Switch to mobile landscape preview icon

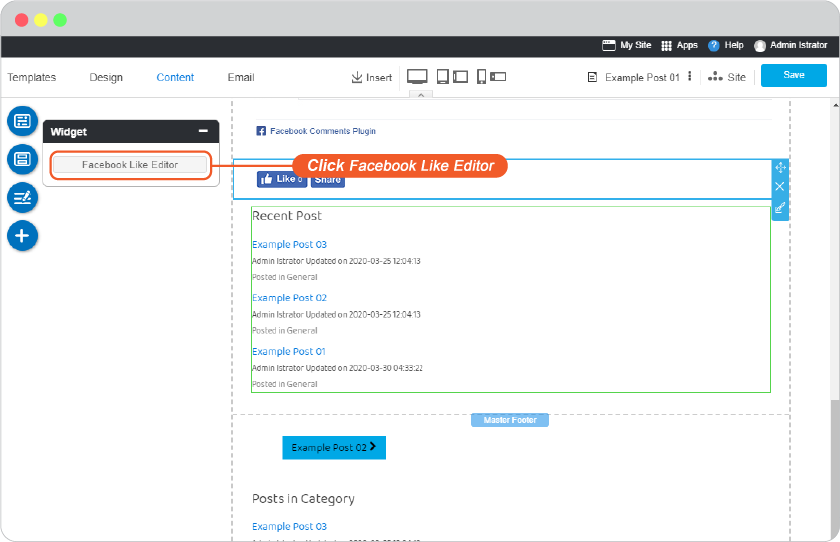[x=498, y=77]
